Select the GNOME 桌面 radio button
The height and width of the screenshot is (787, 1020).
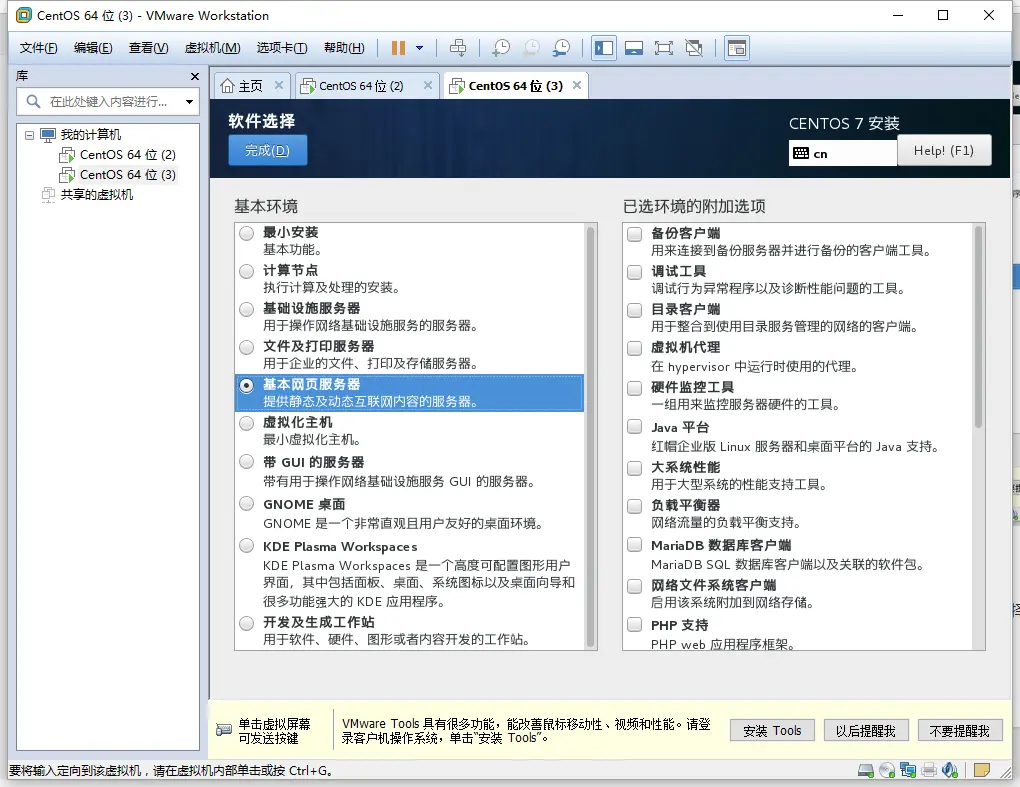pyautogui.click(x=247, y=503)
